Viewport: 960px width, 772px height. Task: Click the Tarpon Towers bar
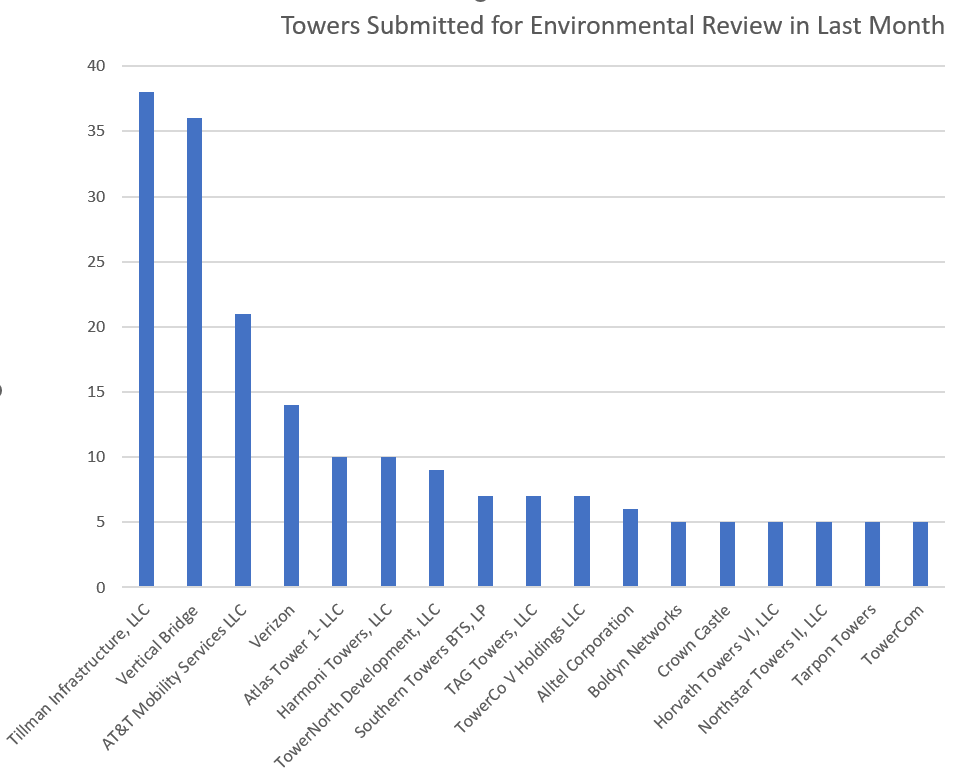(872, 554)
